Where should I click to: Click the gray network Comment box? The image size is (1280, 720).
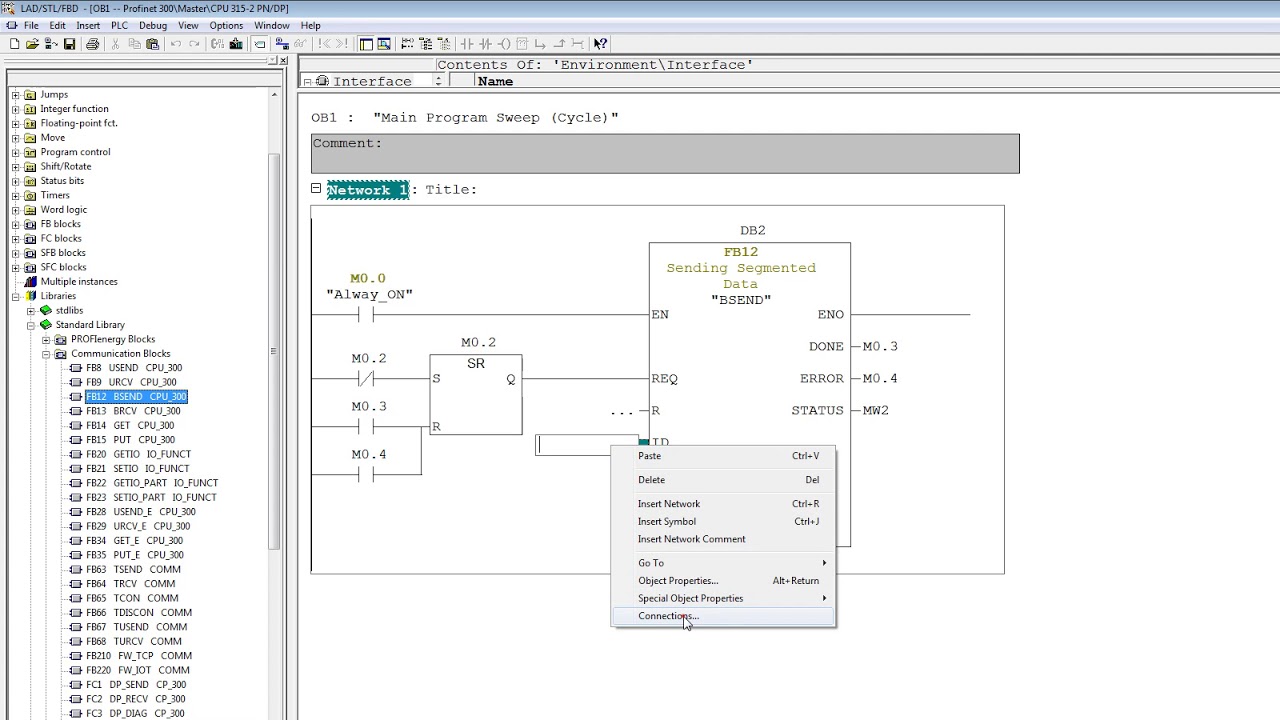tap(665, 153)
